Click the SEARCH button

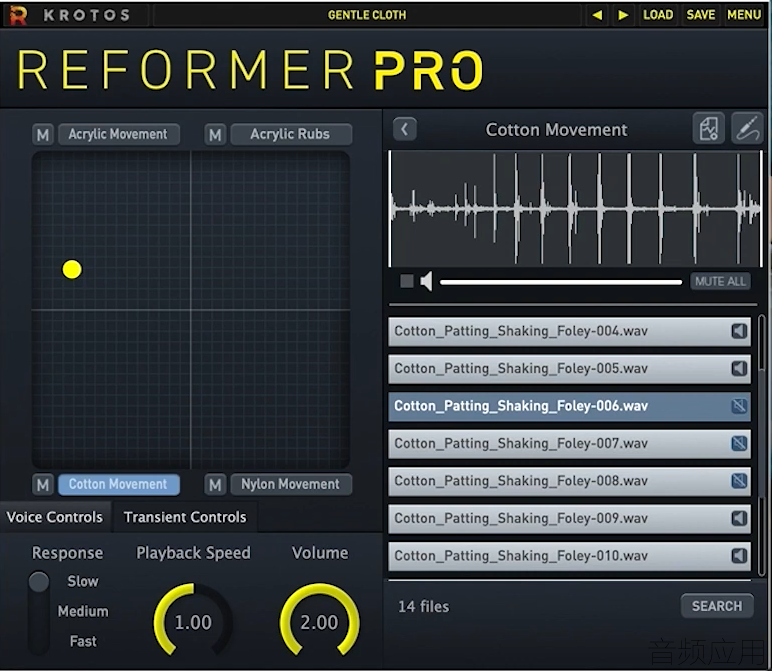tap(717, 606)
